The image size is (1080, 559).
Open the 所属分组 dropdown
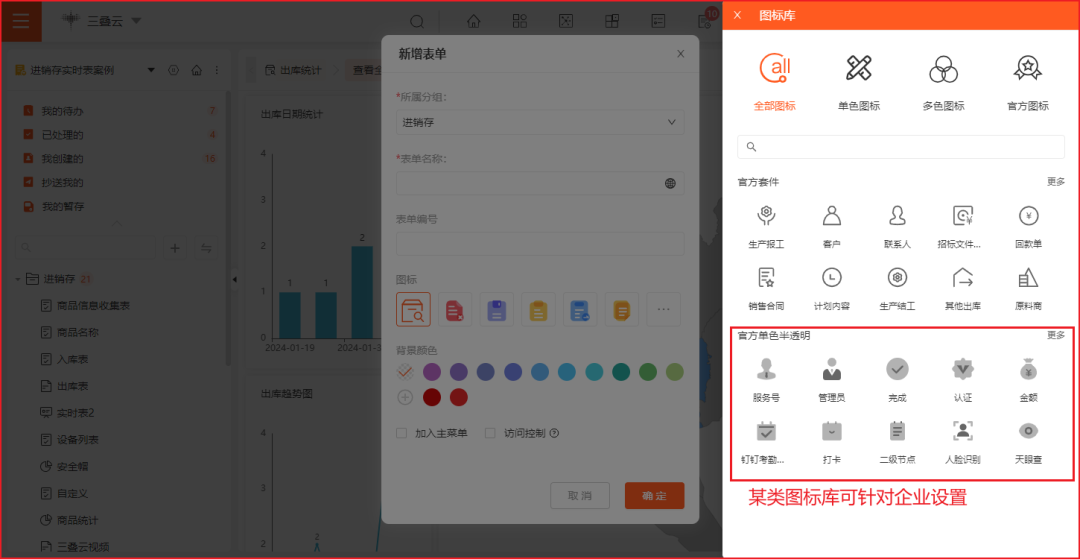[540, 122]
